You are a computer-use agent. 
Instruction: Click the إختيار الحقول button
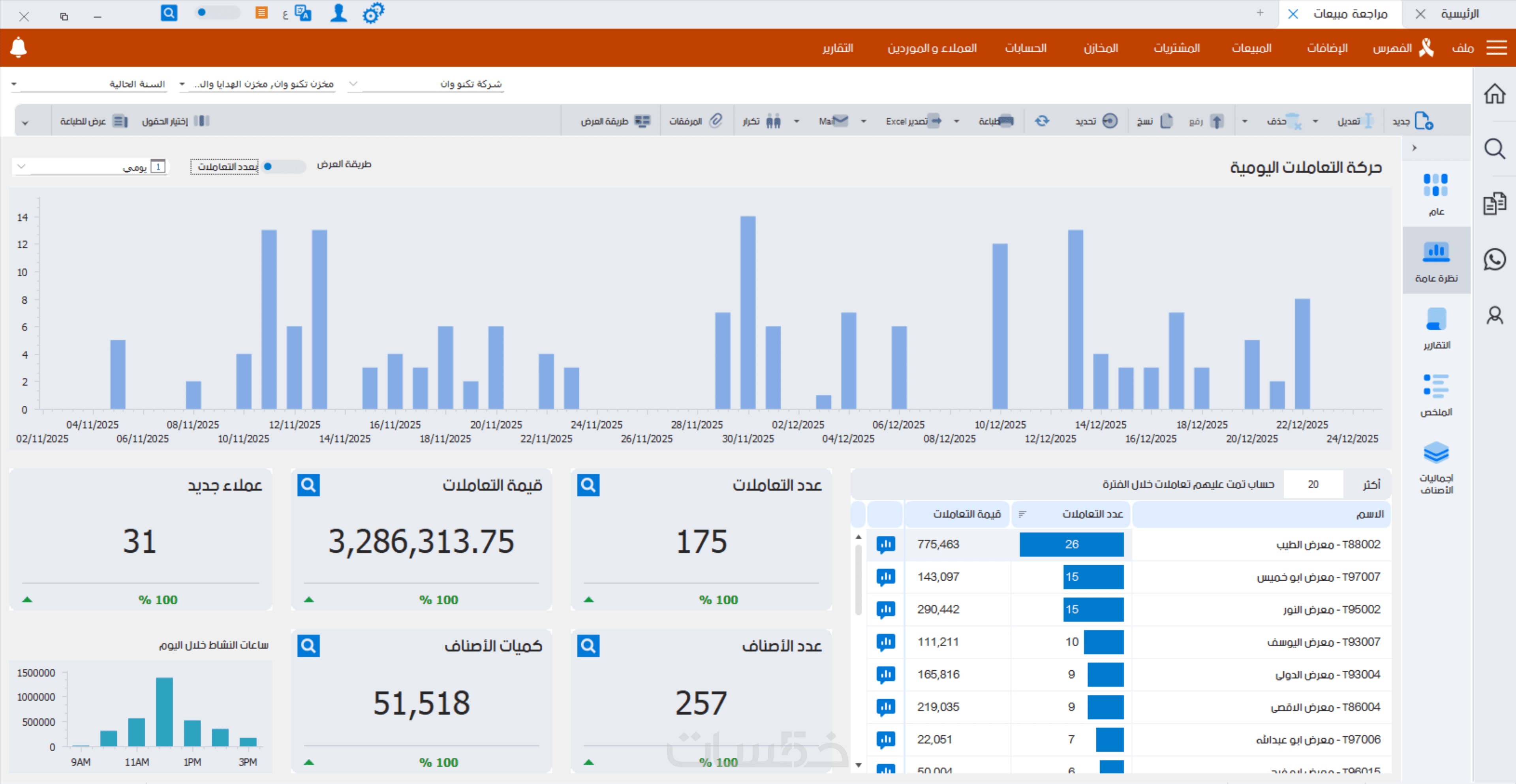pos(175,121)
